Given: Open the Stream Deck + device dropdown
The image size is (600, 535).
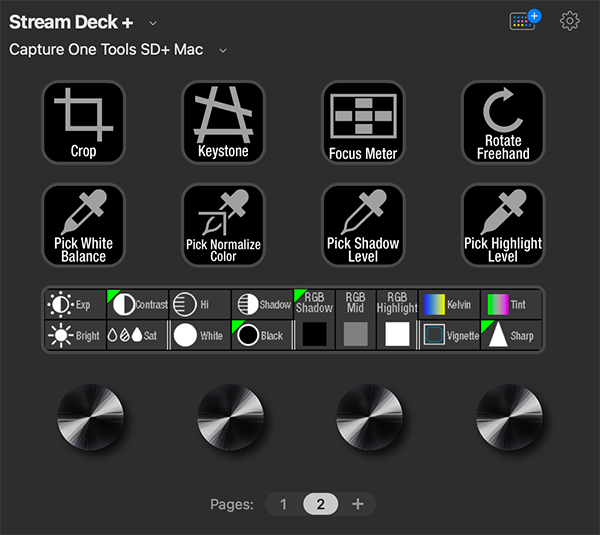Looking at the screenshot, I should tap(153, 23).
